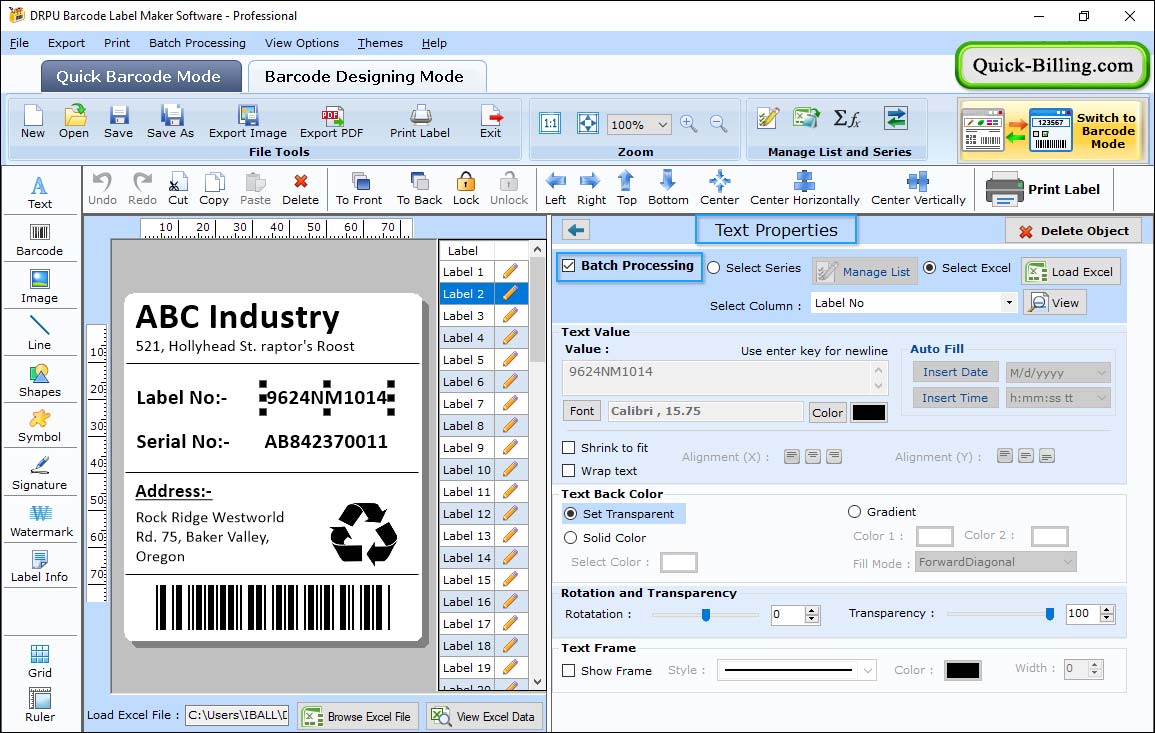This screenshot has width=1155, height=733.
Task: Click the black text Color swatch
Action: (868, 413)
